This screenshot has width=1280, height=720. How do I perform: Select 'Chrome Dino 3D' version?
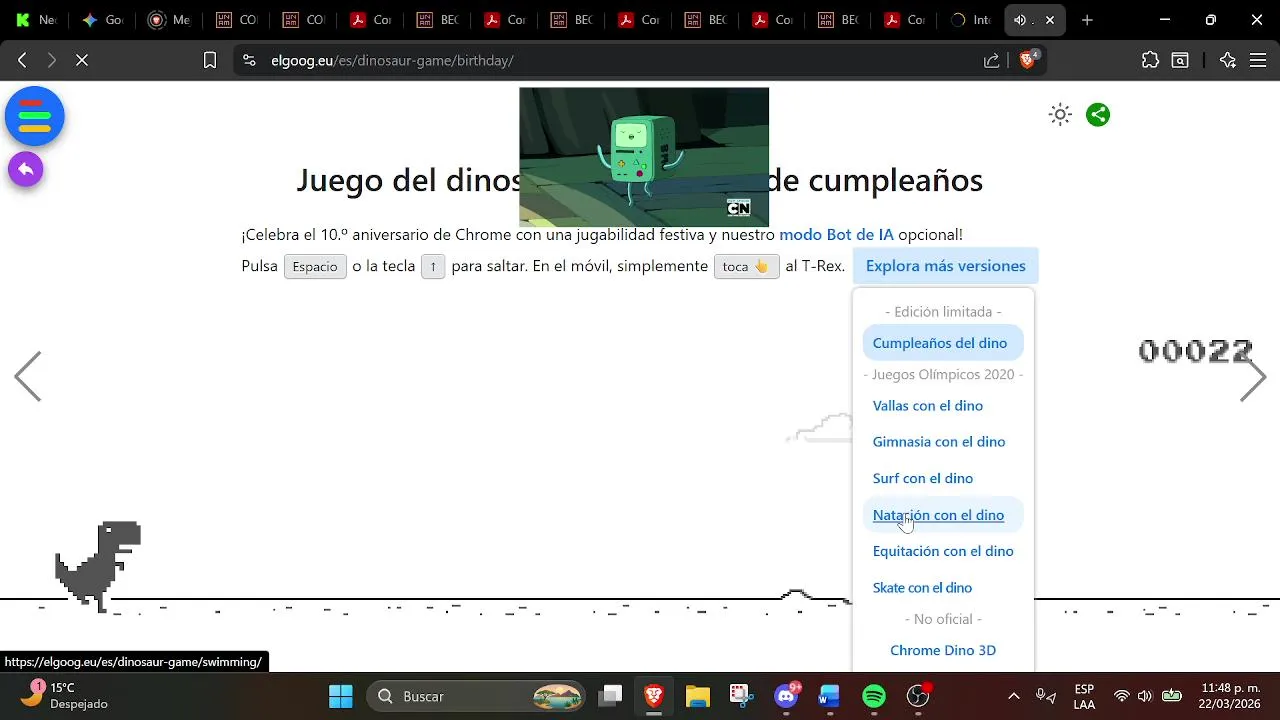(943, 650)
